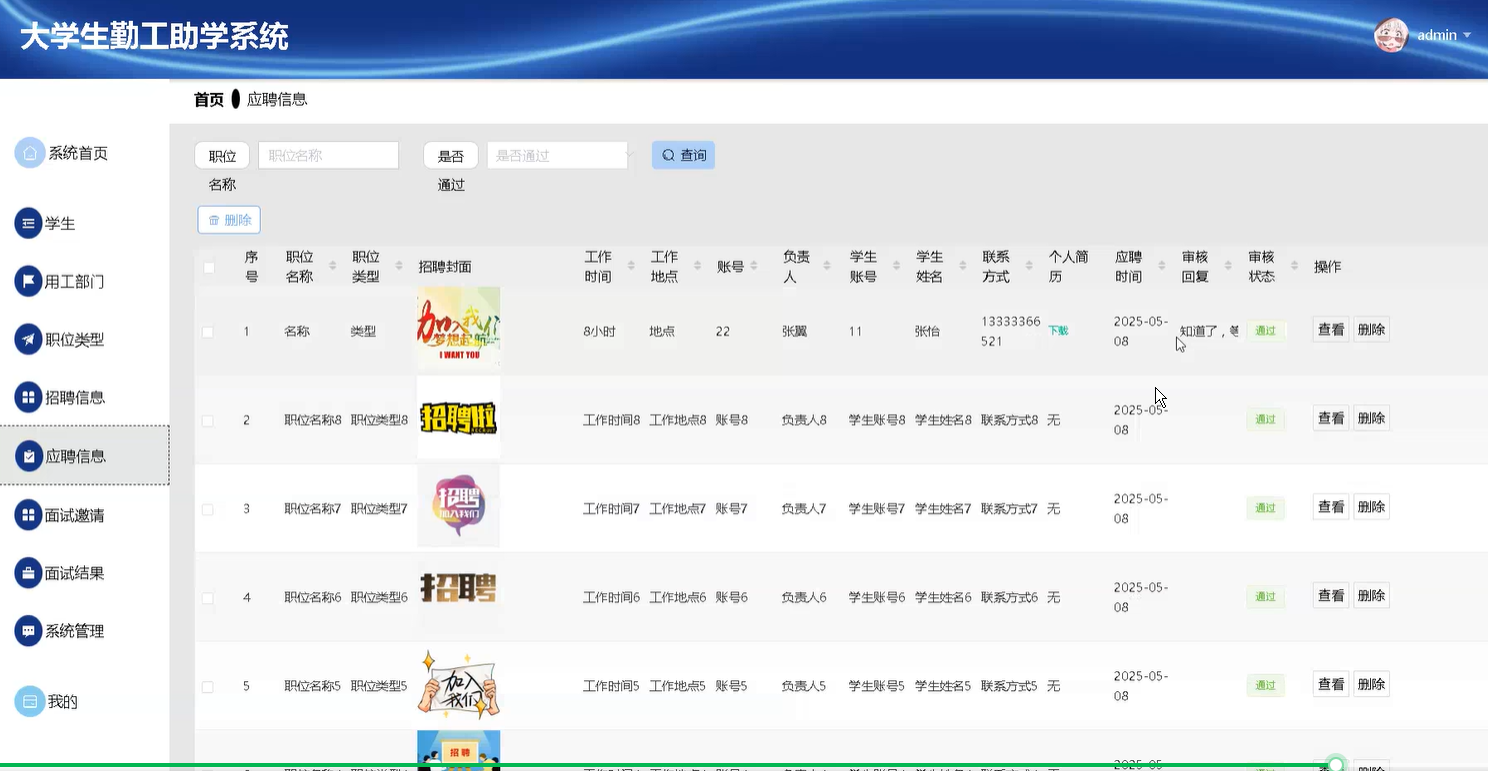Image resolution: width=1488 pixels, height=771 pixels.
Task: Click the 加入我们 recruitment cover thumbnail in row 1
Action: point(458,328)
